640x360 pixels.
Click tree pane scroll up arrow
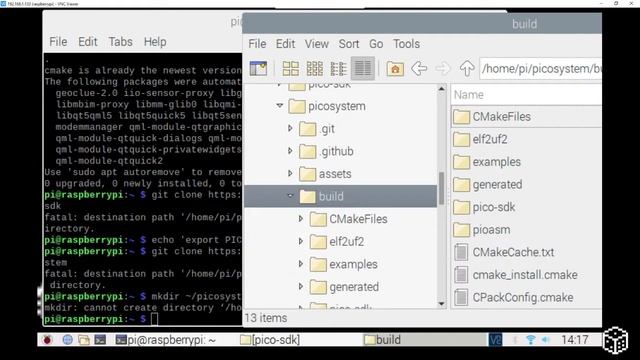(441, 89)
